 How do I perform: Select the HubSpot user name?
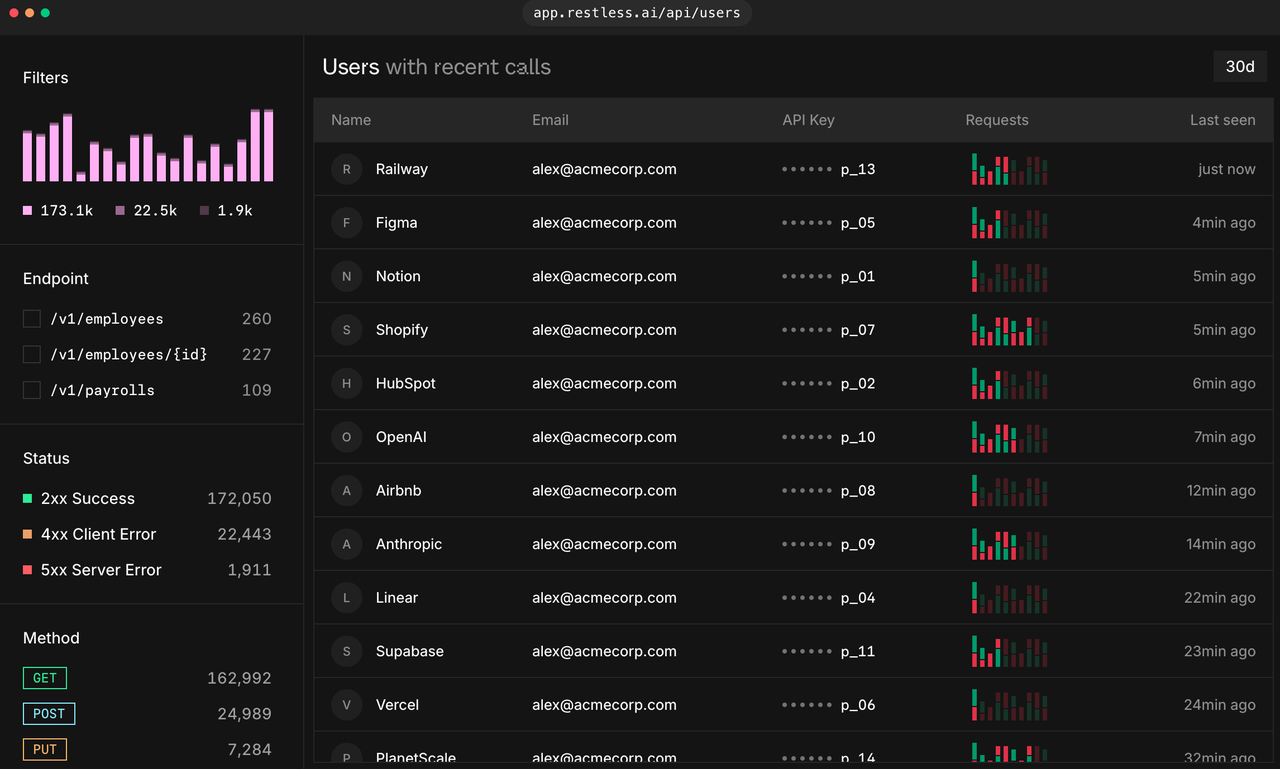click(406, 383)
